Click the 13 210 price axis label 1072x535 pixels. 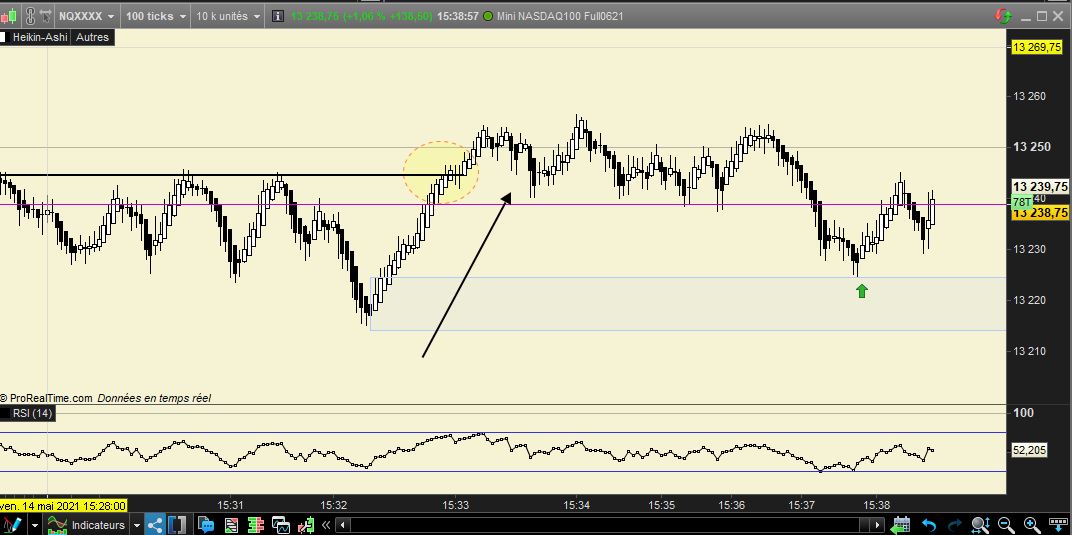[1032, 351]
